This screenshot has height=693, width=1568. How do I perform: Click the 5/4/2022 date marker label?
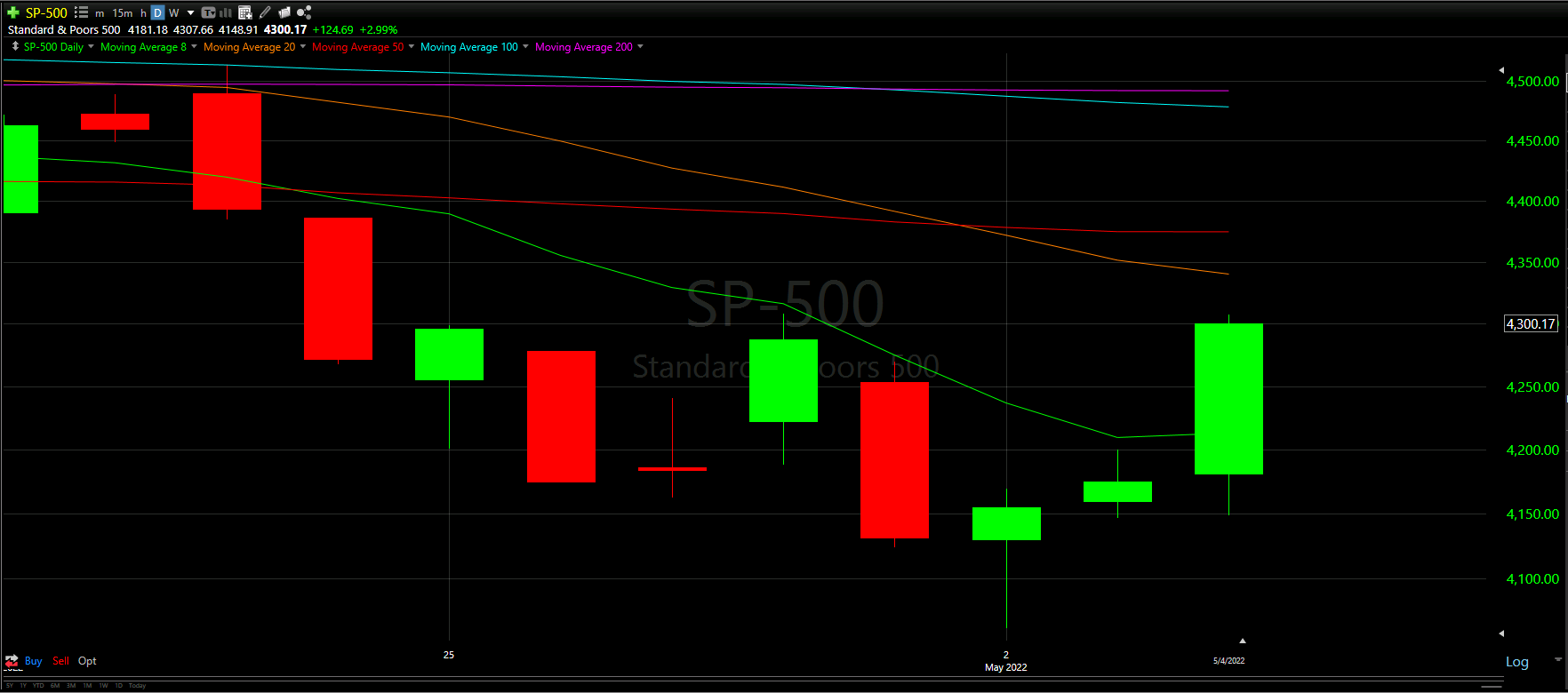[x=1228, y=660]
